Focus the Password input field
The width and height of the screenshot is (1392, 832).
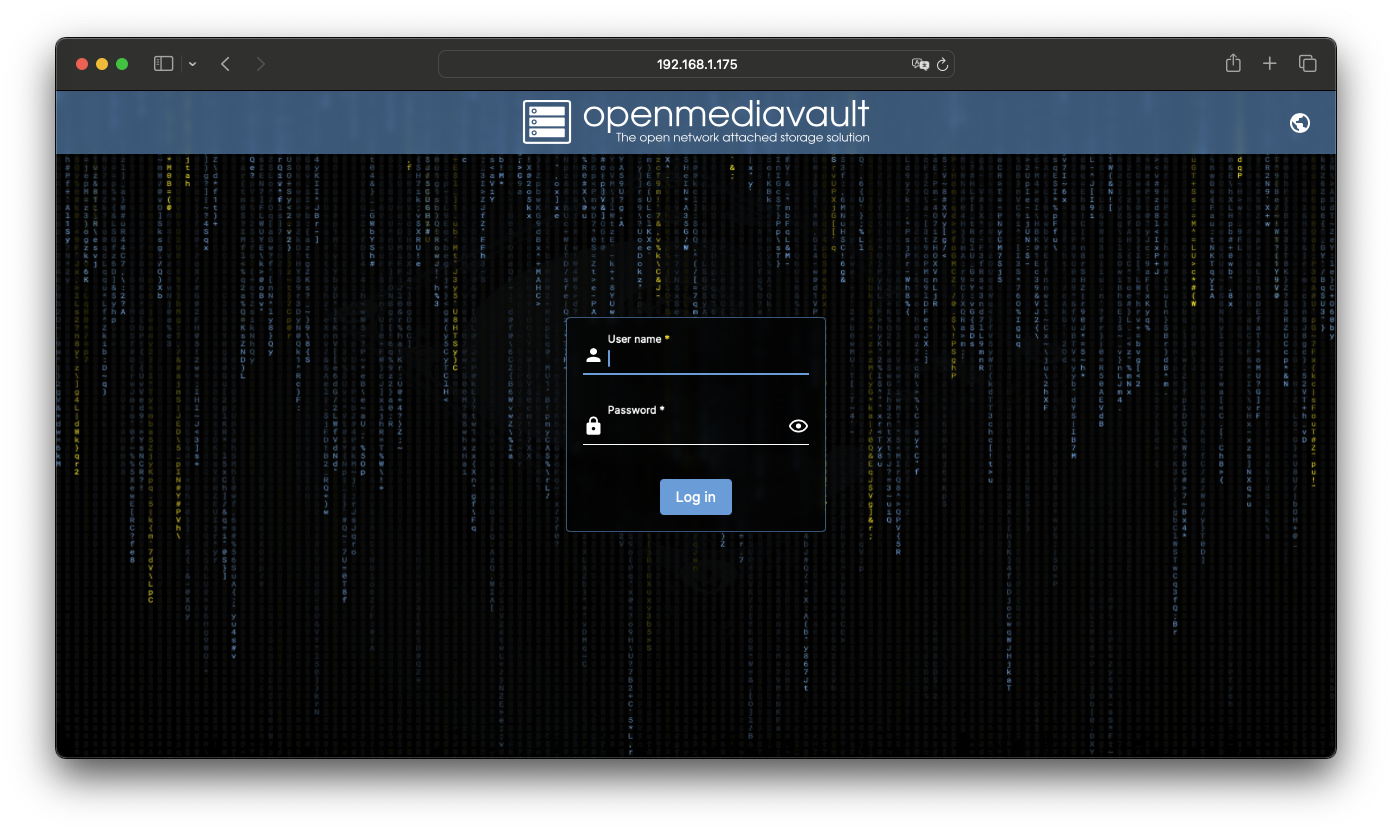tap(694, 428)
